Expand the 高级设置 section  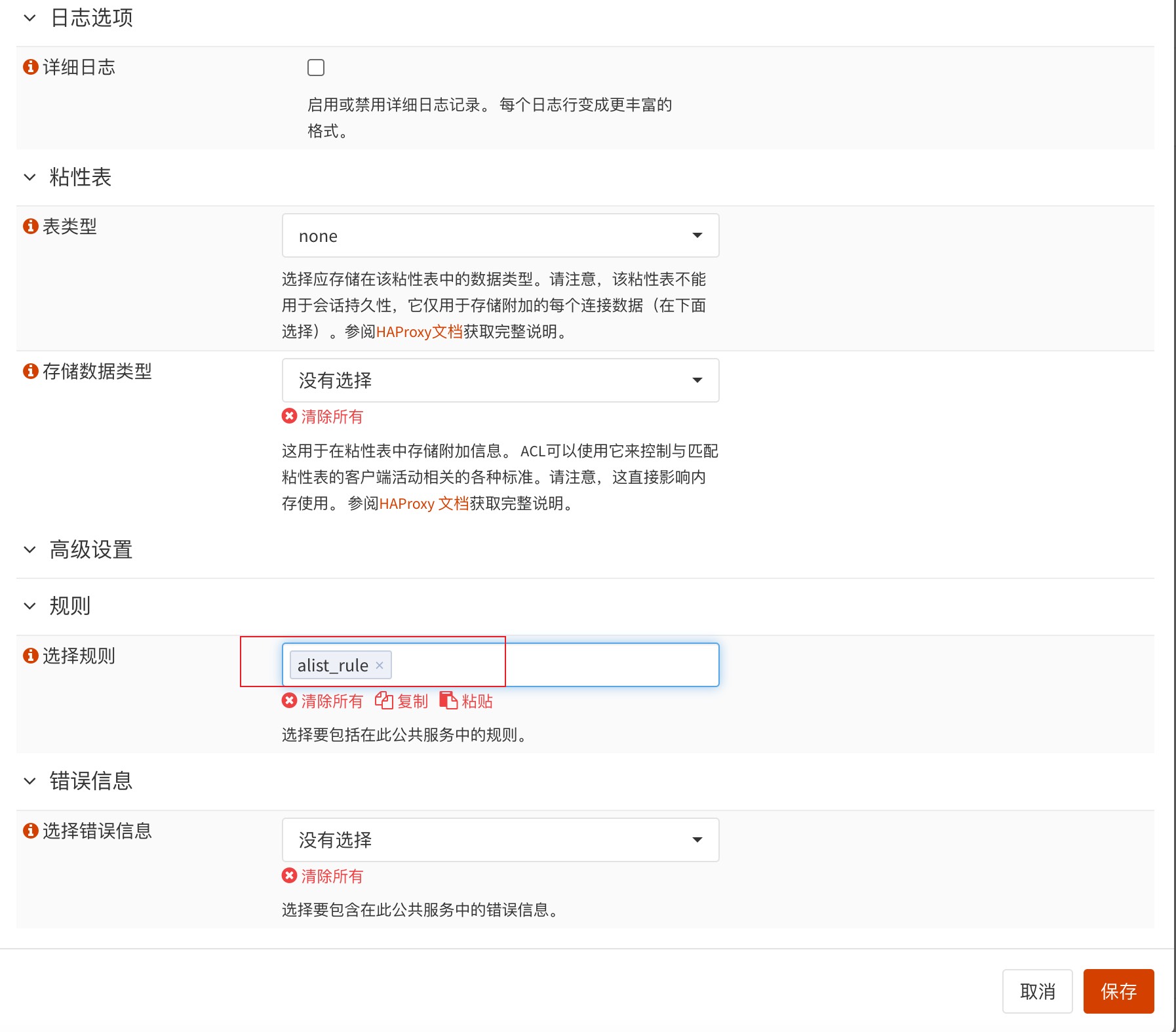29,549
